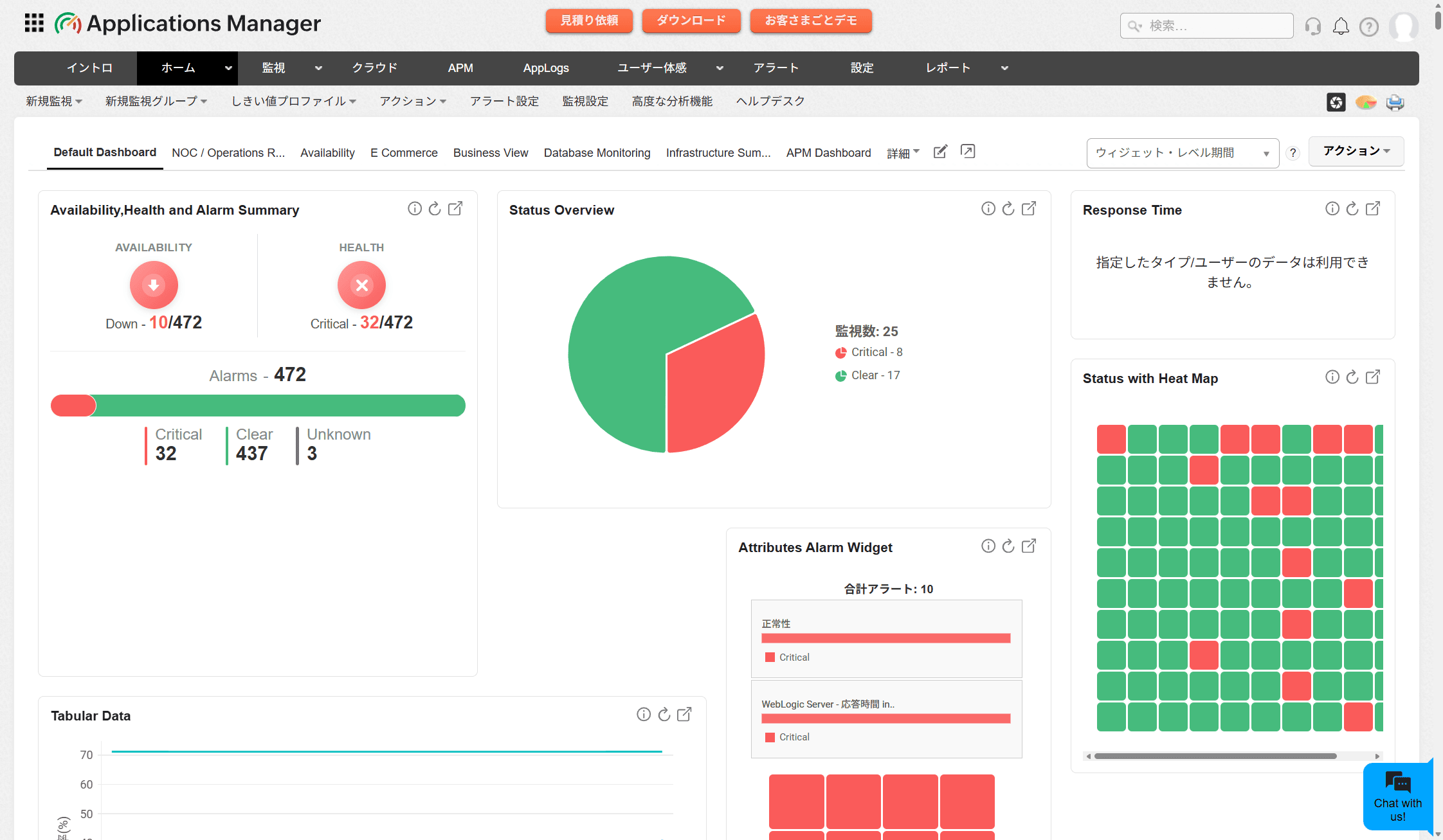Switch to the E Commerce tab
The image size is (1443, 840).
click(x=404, y=153)
